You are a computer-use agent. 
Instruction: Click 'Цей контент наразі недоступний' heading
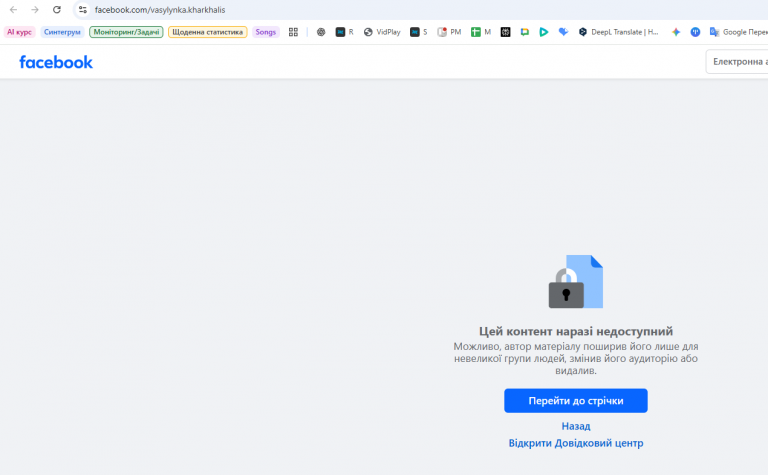tap(576, 332)
